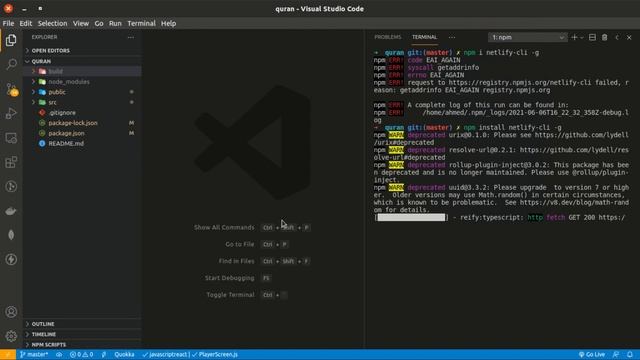Open the Accounts icon
The width and height of the screenshot is (640, 360).
point(11,312)
